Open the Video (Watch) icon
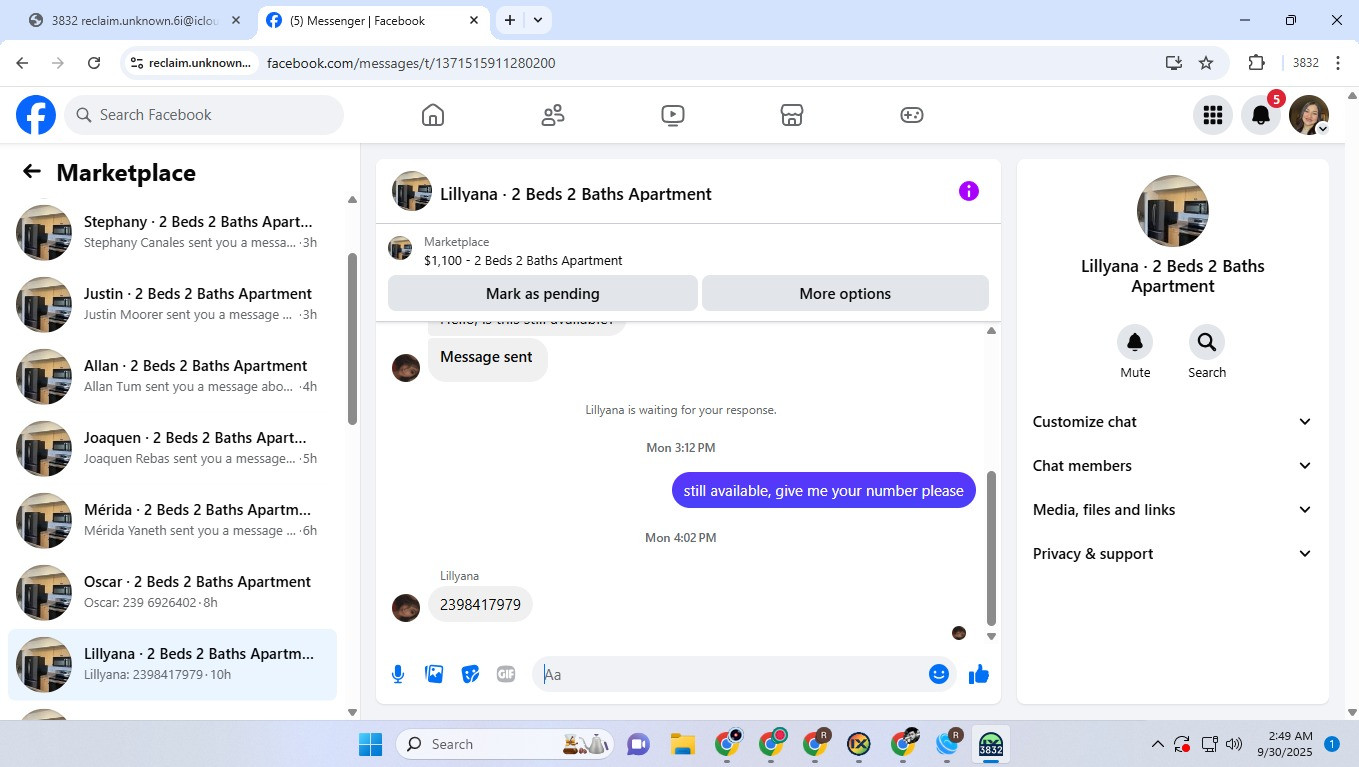This screenshot has width=1359, height=767. click(673, 115)
